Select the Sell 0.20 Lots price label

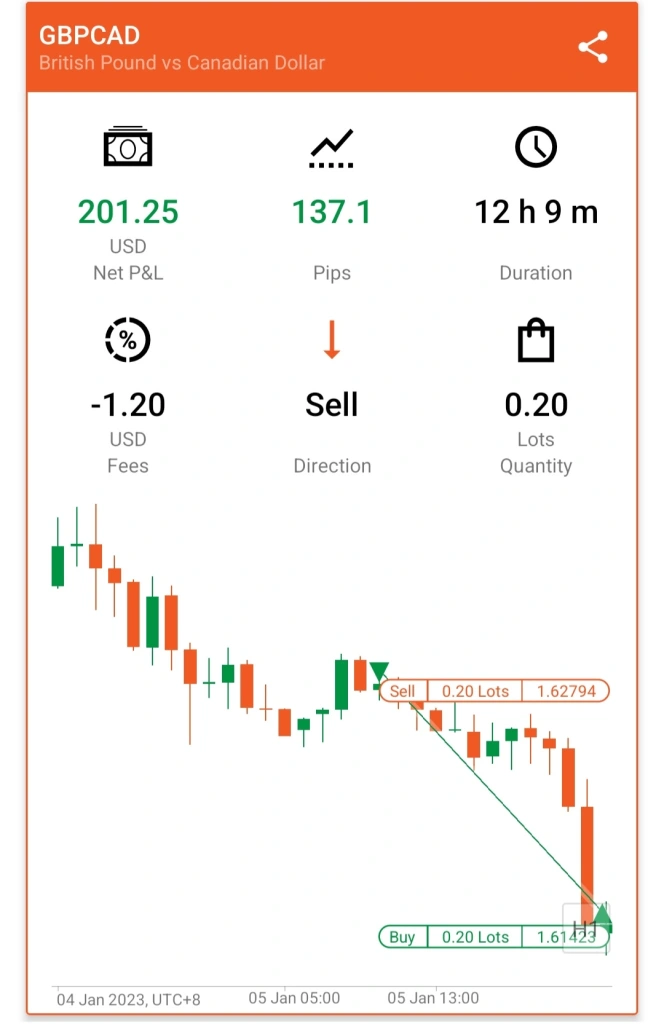point(494,691)
